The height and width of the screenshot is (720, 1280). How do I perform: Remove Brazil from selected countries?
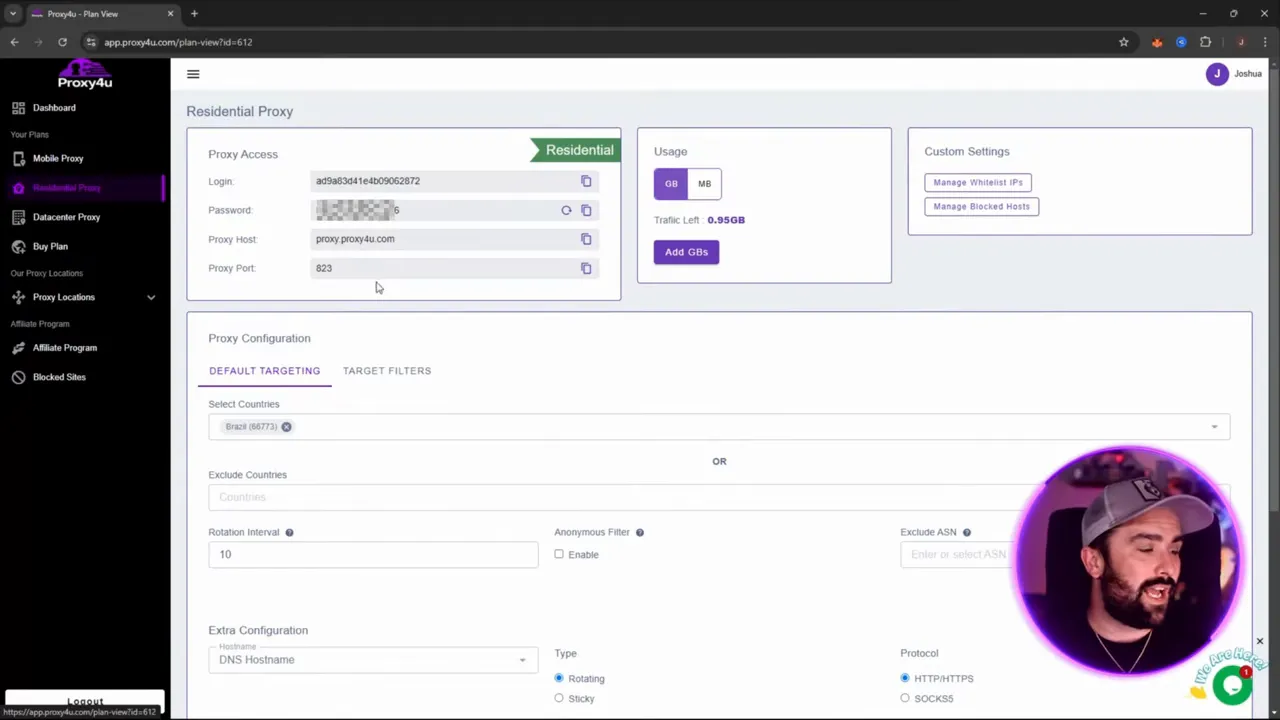click(286, 426)
